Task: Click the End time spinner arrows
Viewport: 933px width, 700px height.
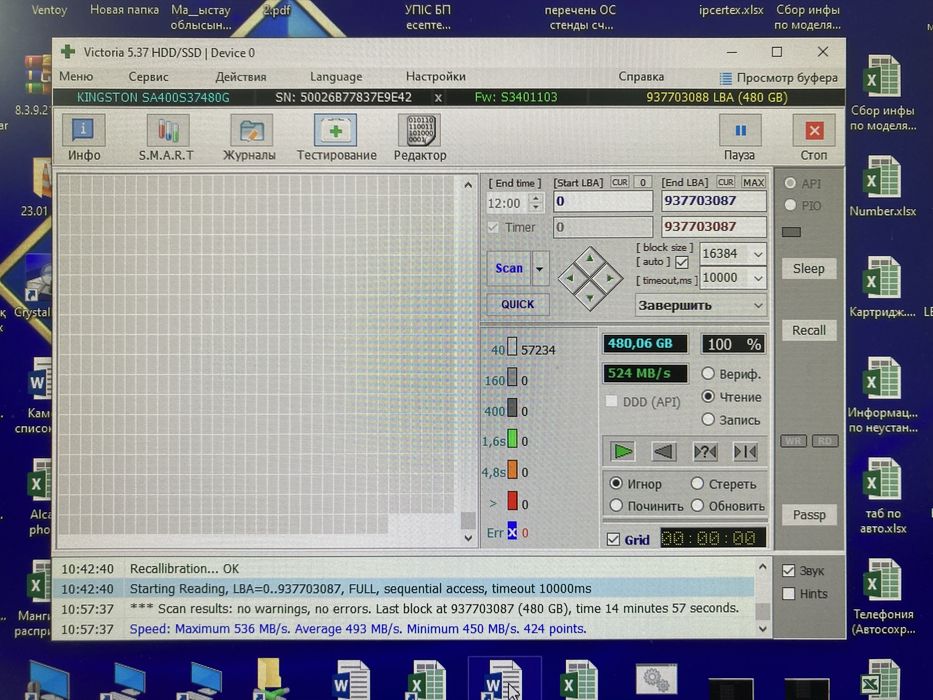Action: [536, 203]
